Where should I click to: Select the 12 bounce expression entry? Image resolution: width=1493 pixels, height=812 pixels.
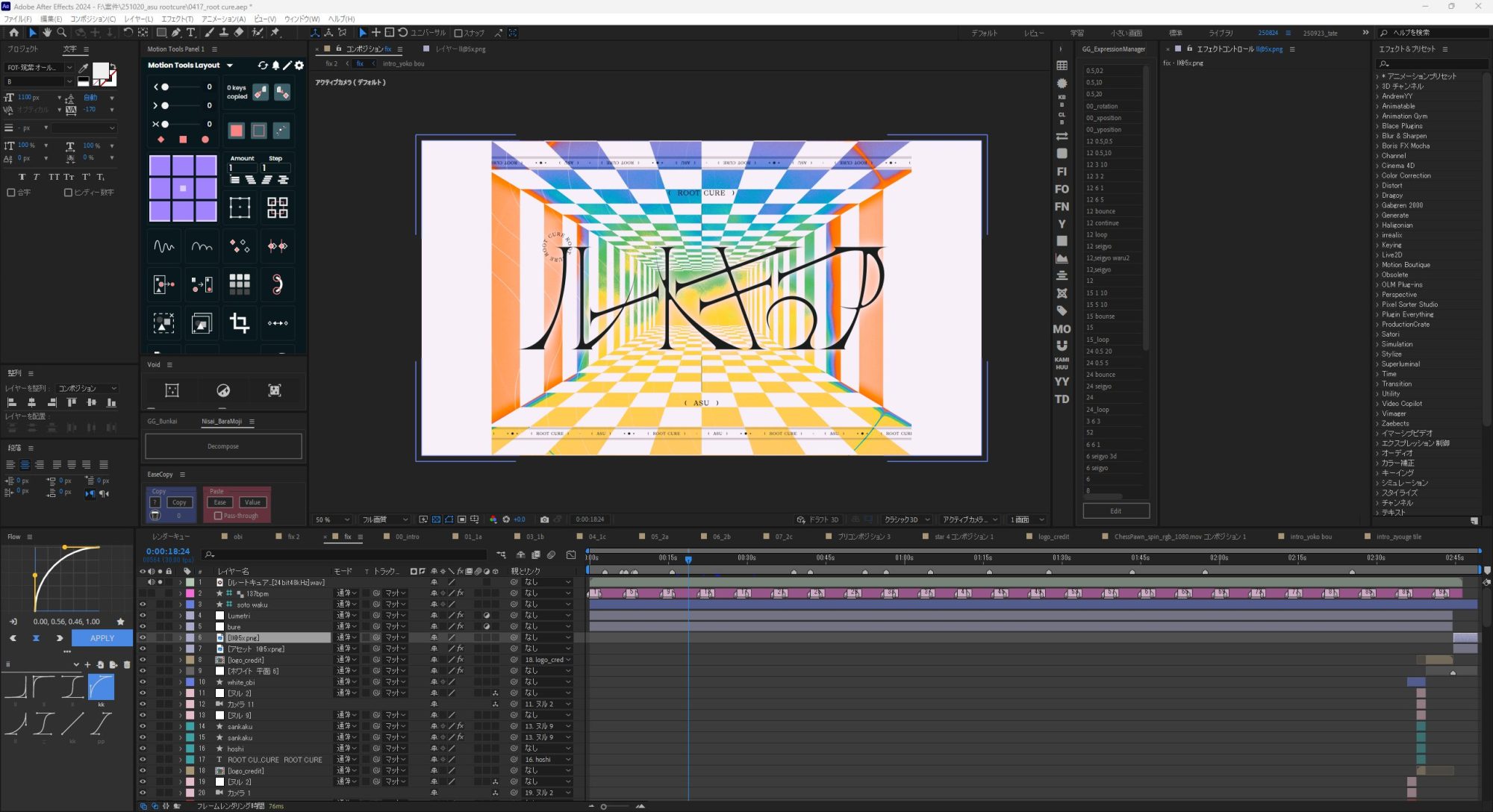1100,211
